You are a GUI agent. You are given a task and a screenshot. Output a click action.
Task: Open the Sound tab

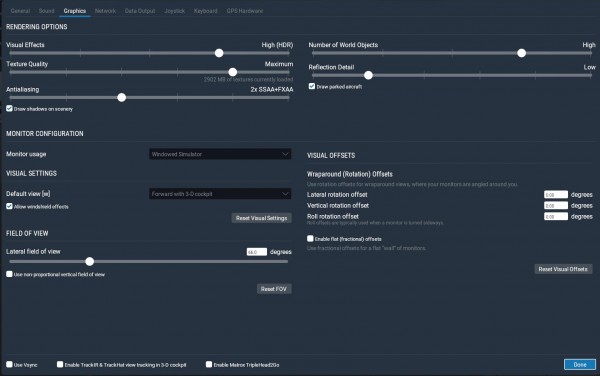(46, 11)
